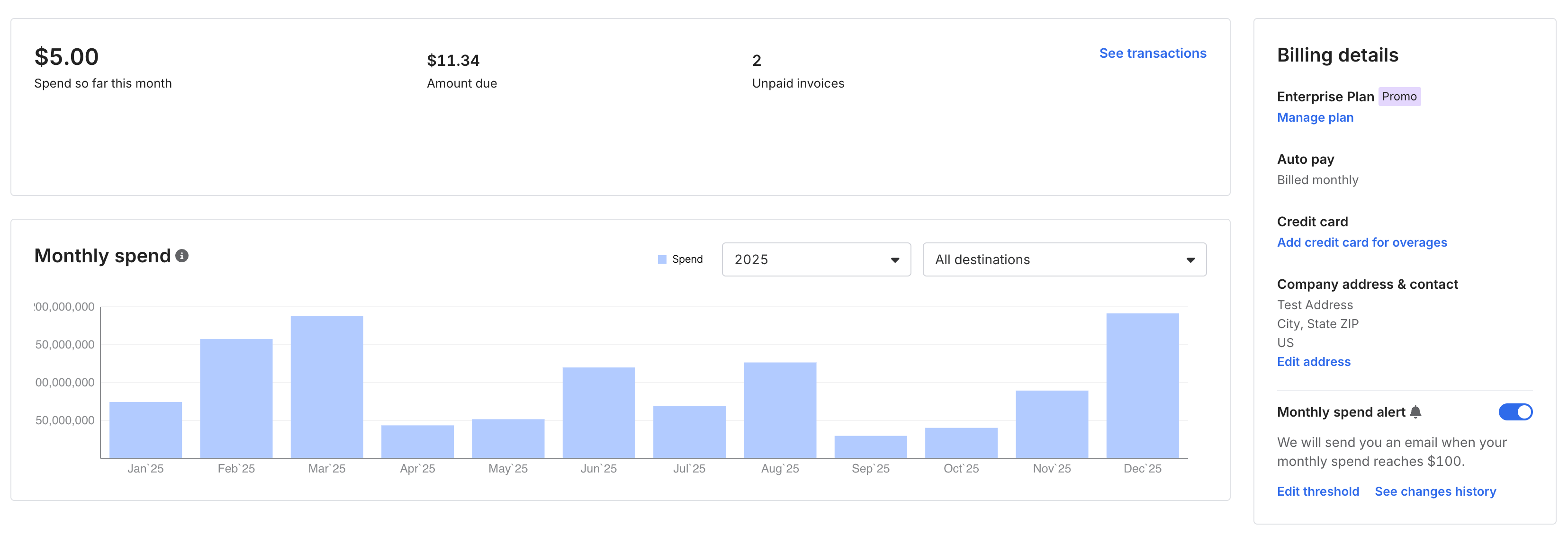Select the Feb'25 bar in chart
This screenshot has width=1568, height=535.
click(236, 399)
